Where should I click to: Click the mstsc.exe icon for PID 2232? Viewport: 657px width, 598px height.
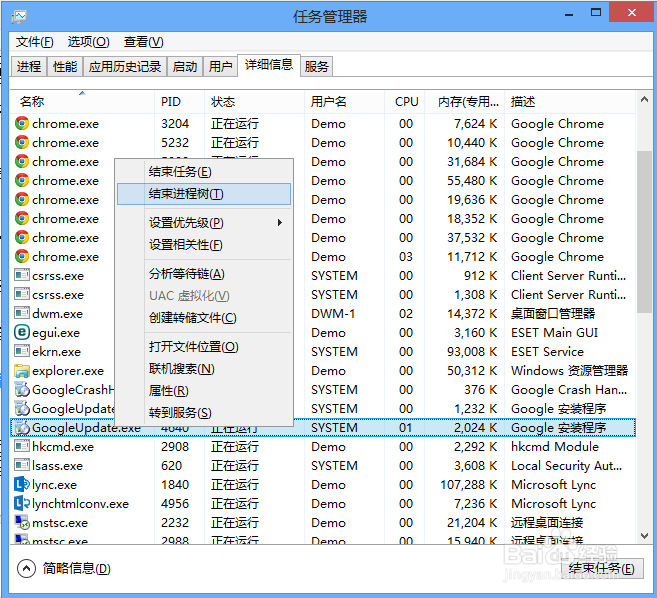[22, 522]
